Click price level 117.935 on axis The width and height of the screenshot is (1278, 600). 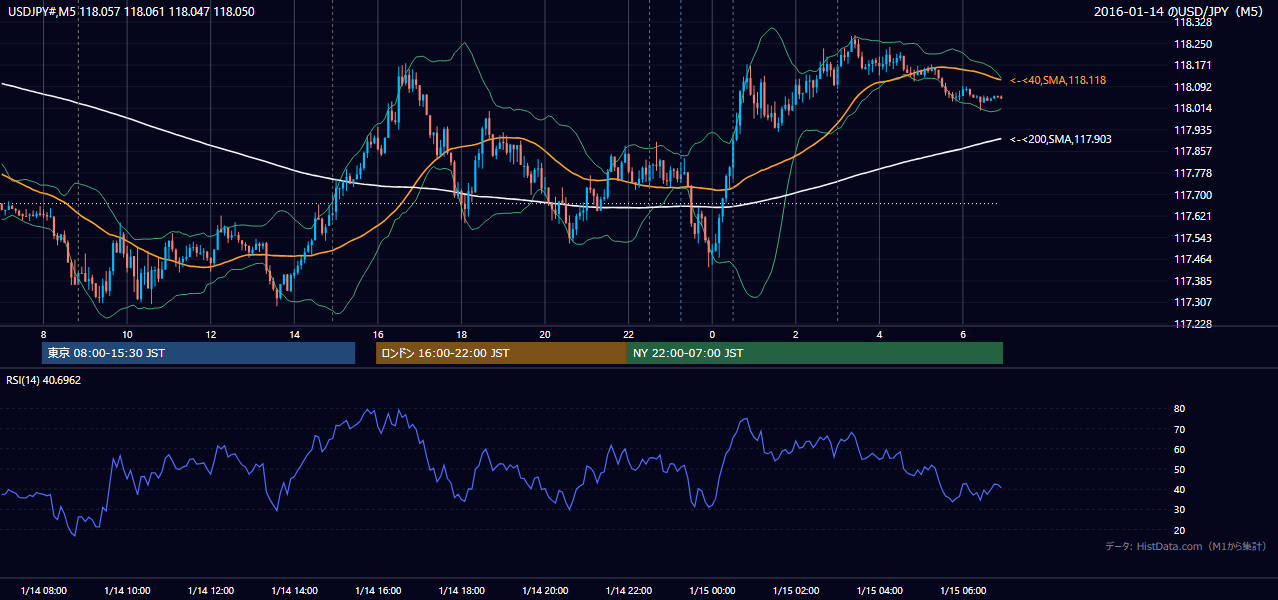pos(1192,130)
